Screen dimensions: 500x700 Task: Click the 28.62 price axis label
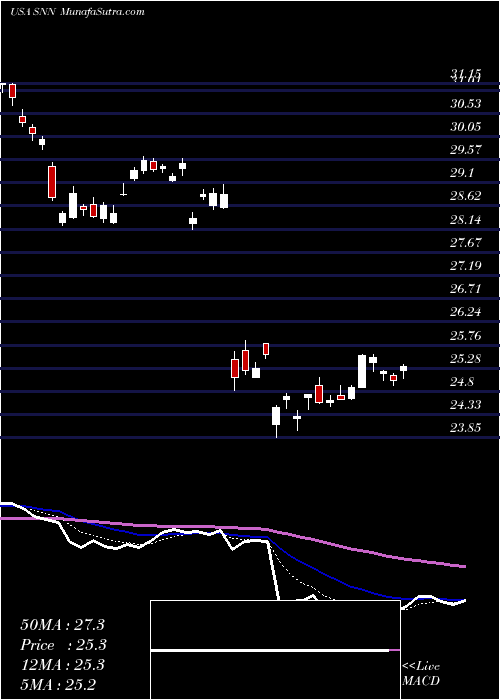pyautogui.click(x=466, y=196)
